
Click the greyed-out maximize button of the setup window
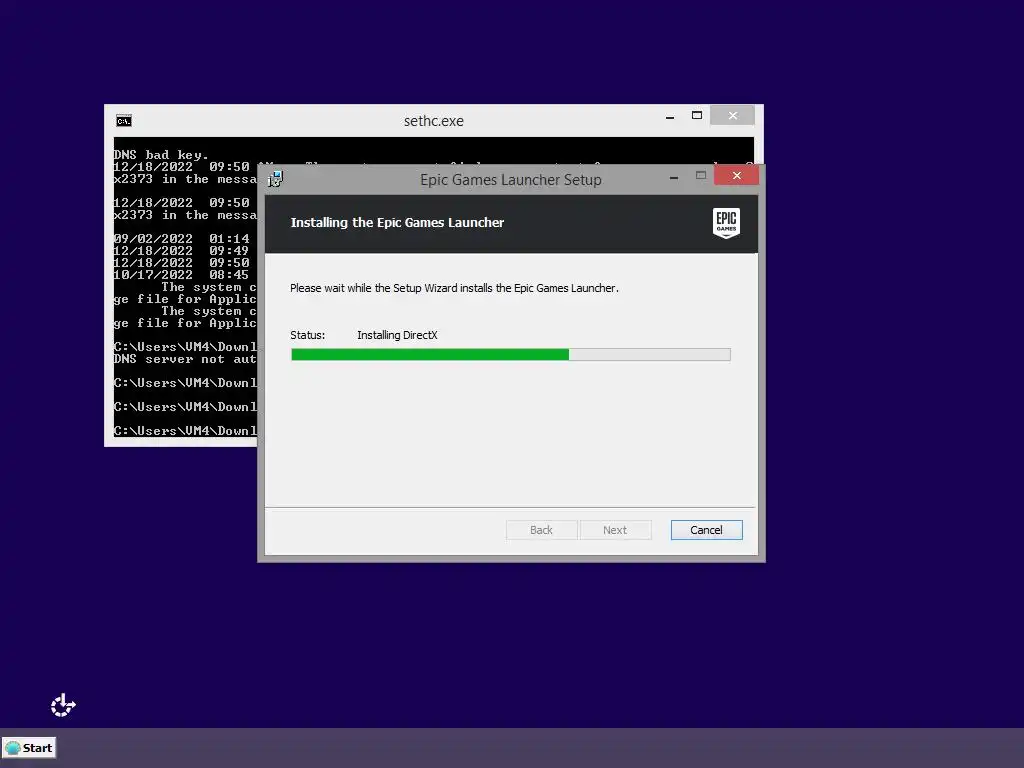701,175
